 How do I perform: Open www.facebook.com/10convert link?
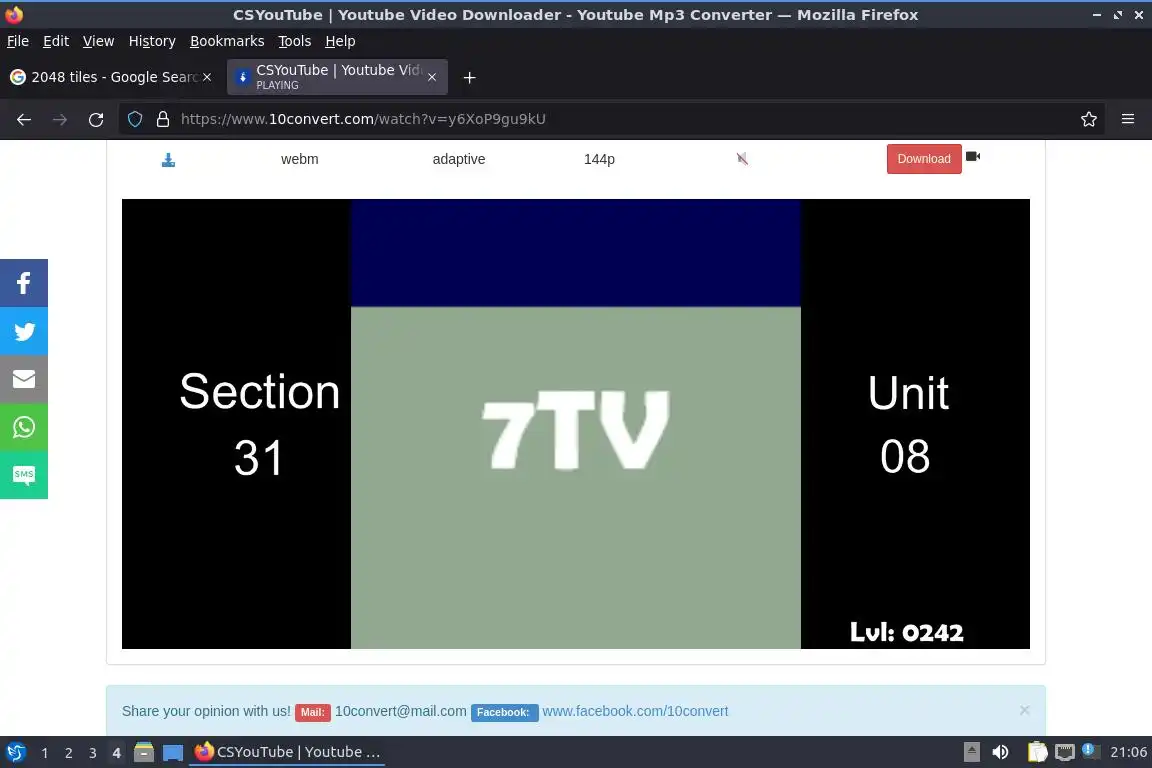coord(635,711)
